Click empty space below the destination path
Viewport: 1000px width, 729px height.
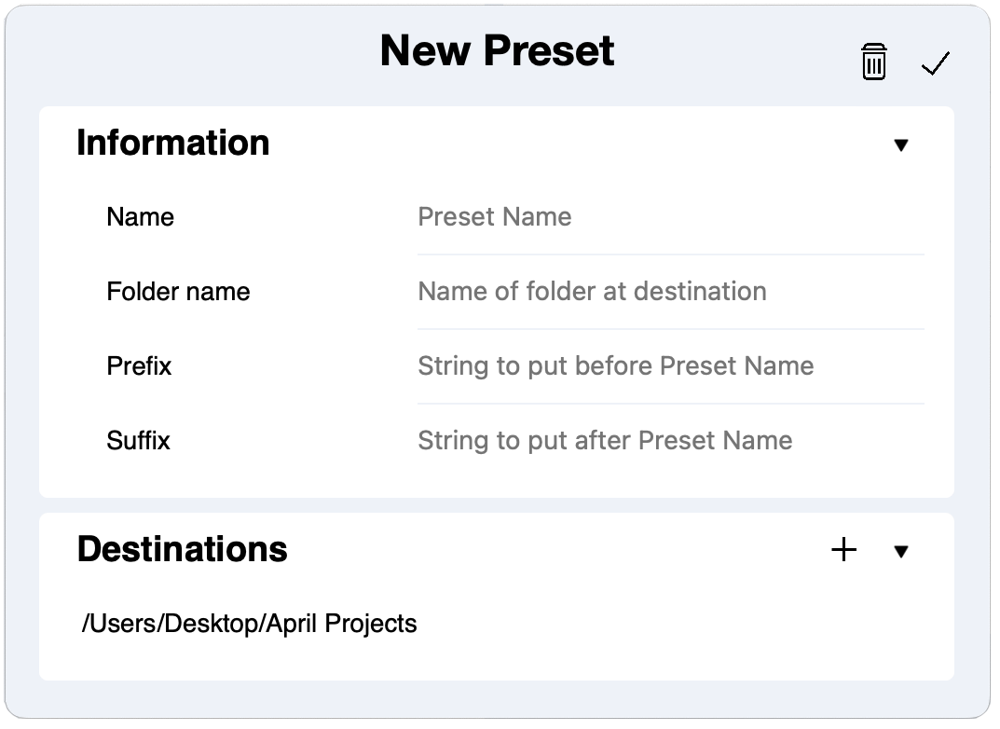pos(496,660)
